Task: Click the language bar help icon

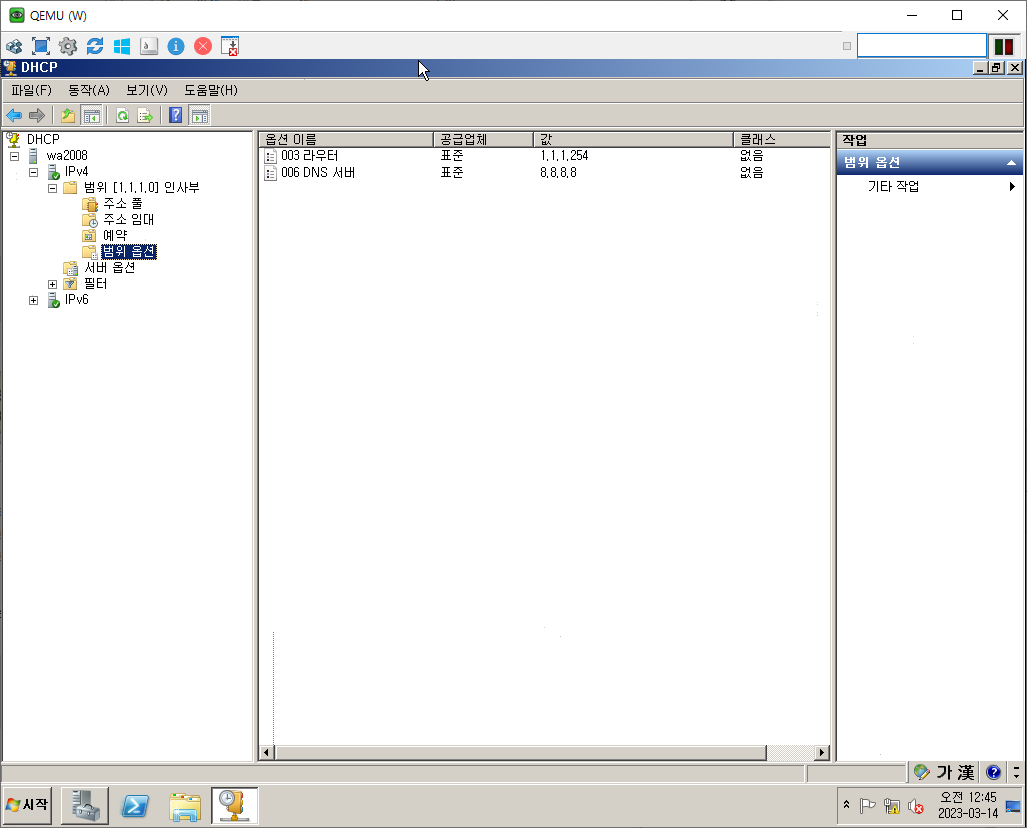Action: pos(993,772)
